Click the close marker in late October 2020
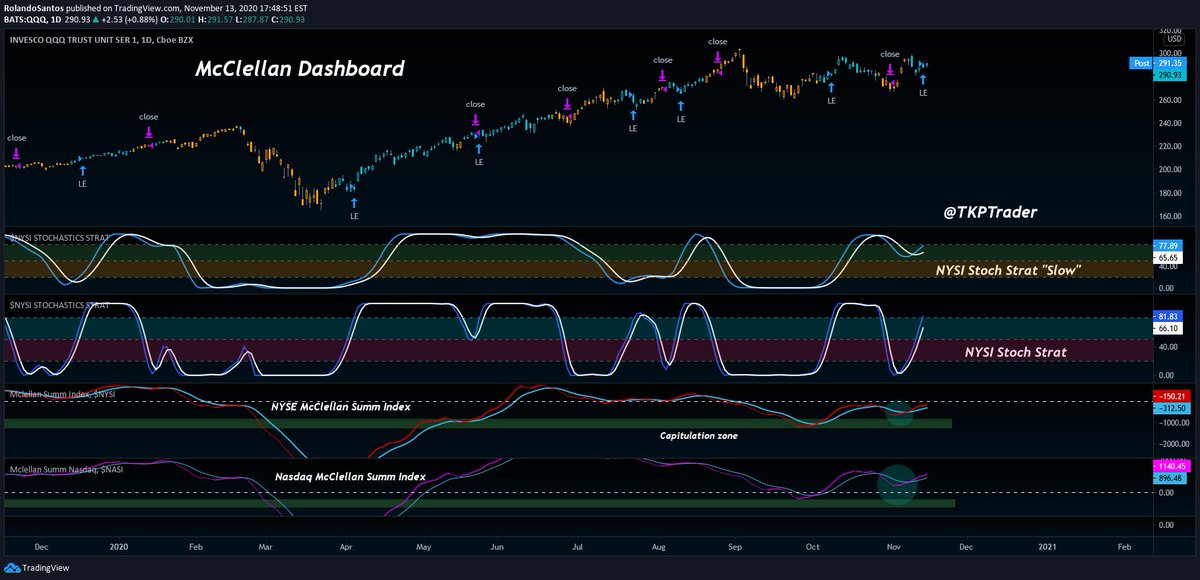This screenshot has width=1200, height=580. pos(890,69)
